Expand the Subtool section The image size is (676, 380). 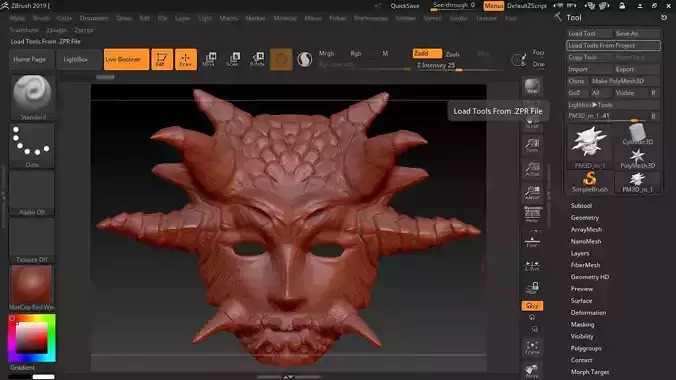[581, 206]
